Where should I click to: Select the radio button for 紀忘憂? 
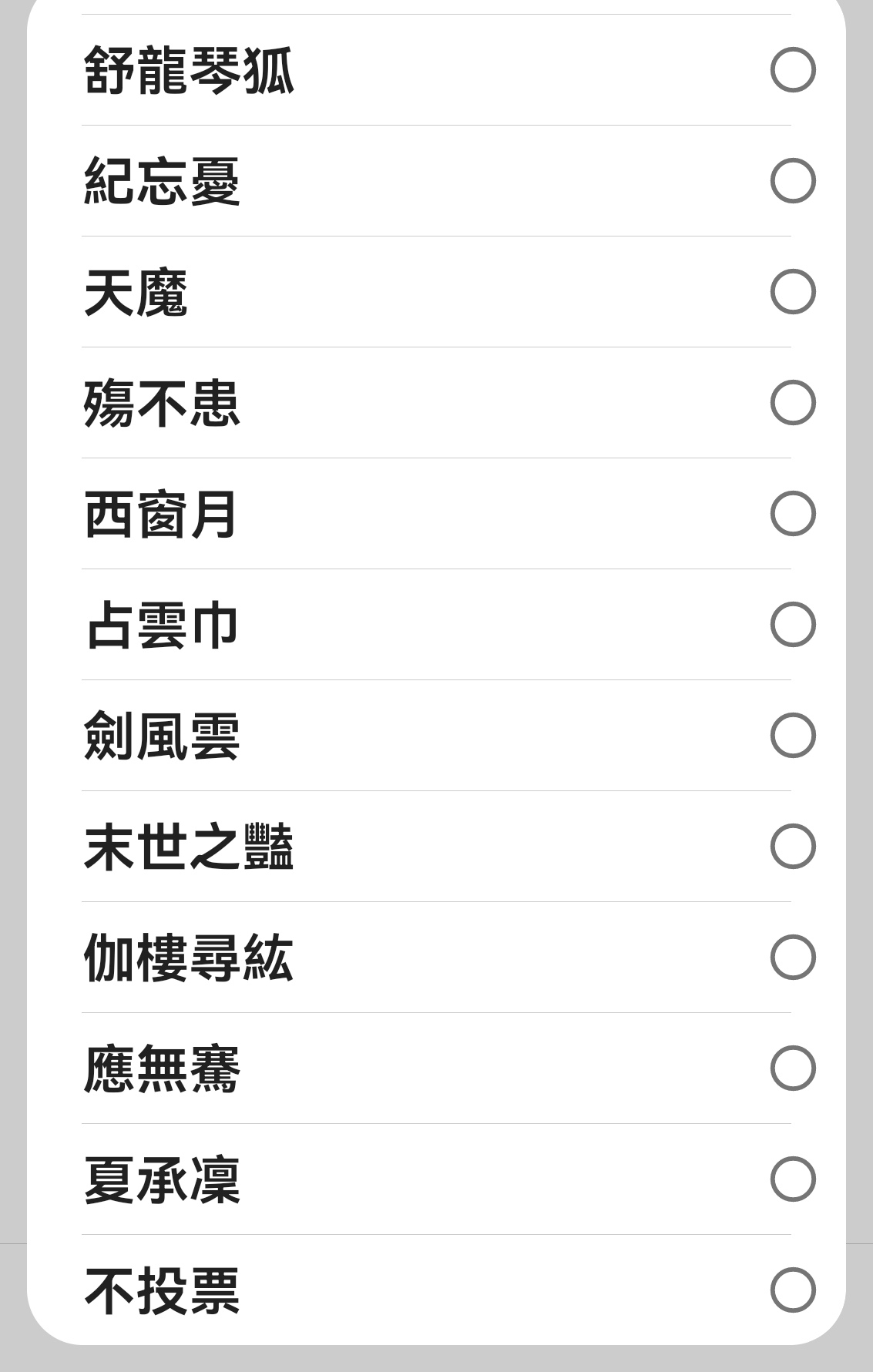(x=793, y=181)
